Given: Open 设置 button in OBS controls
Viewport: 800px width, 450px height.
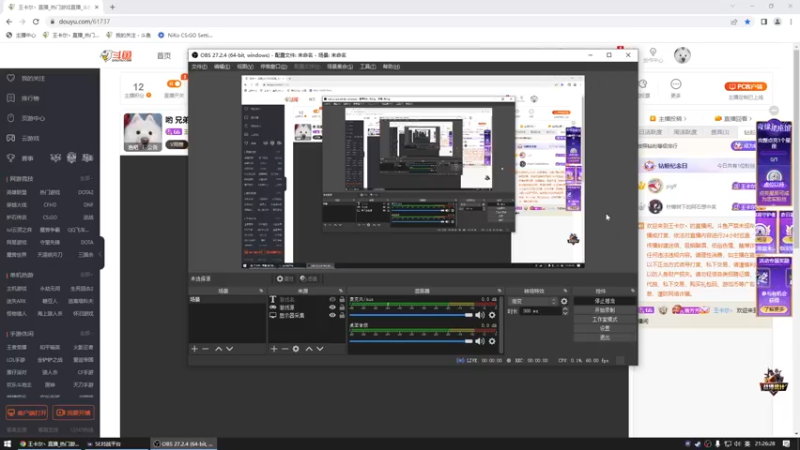Looking at the screenshot, I should click(x=605, y=329).
